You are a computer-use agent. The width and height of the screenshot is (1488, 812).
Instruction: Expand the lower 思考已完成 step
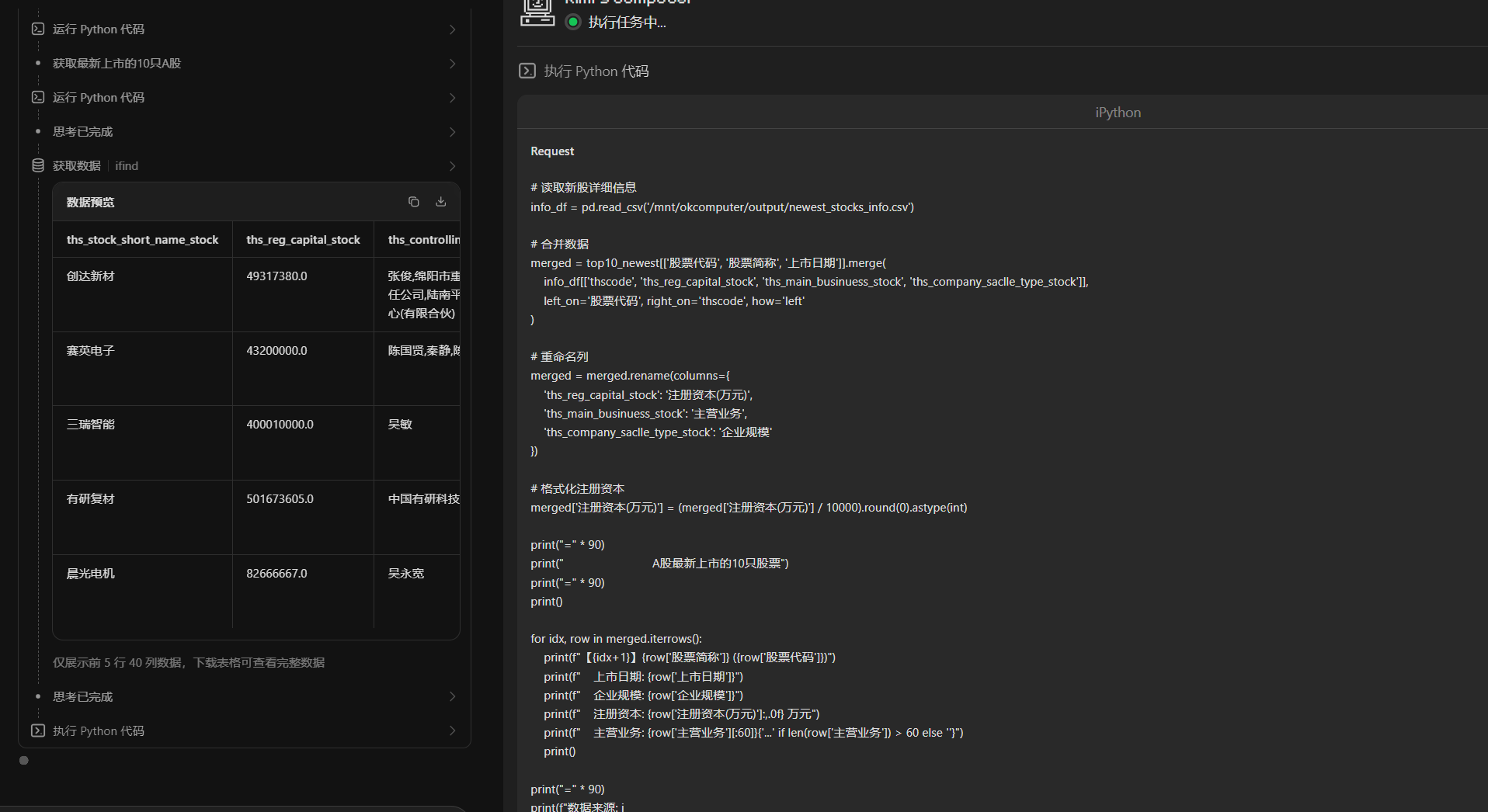pyautogui.click(x=452, y=696)
